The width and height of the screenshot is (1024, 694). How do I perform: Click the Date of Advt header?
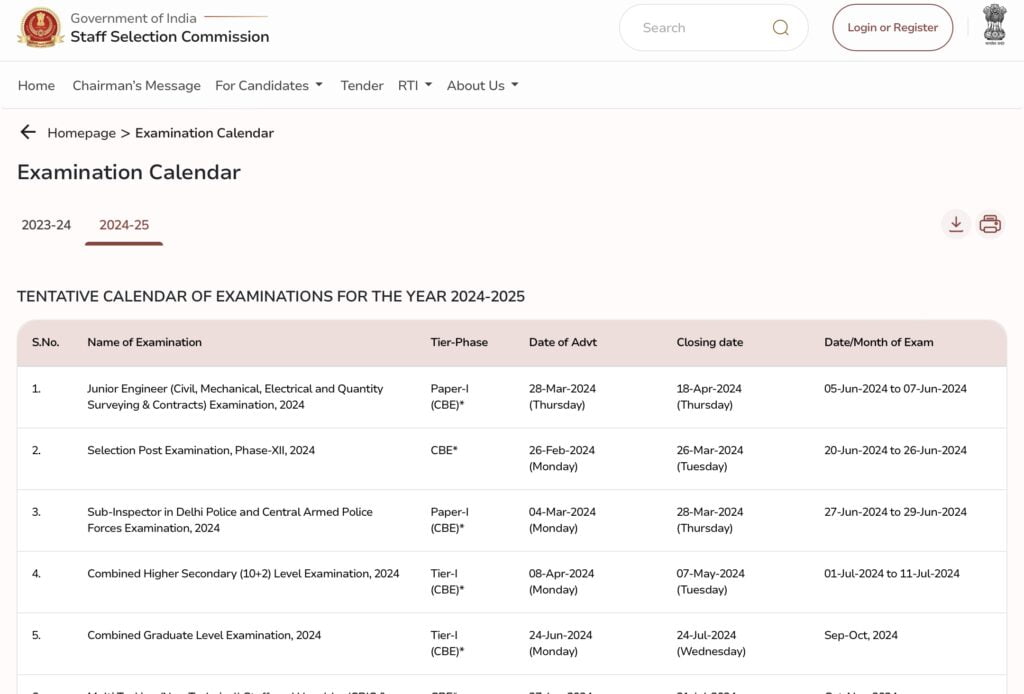point(563,342)
